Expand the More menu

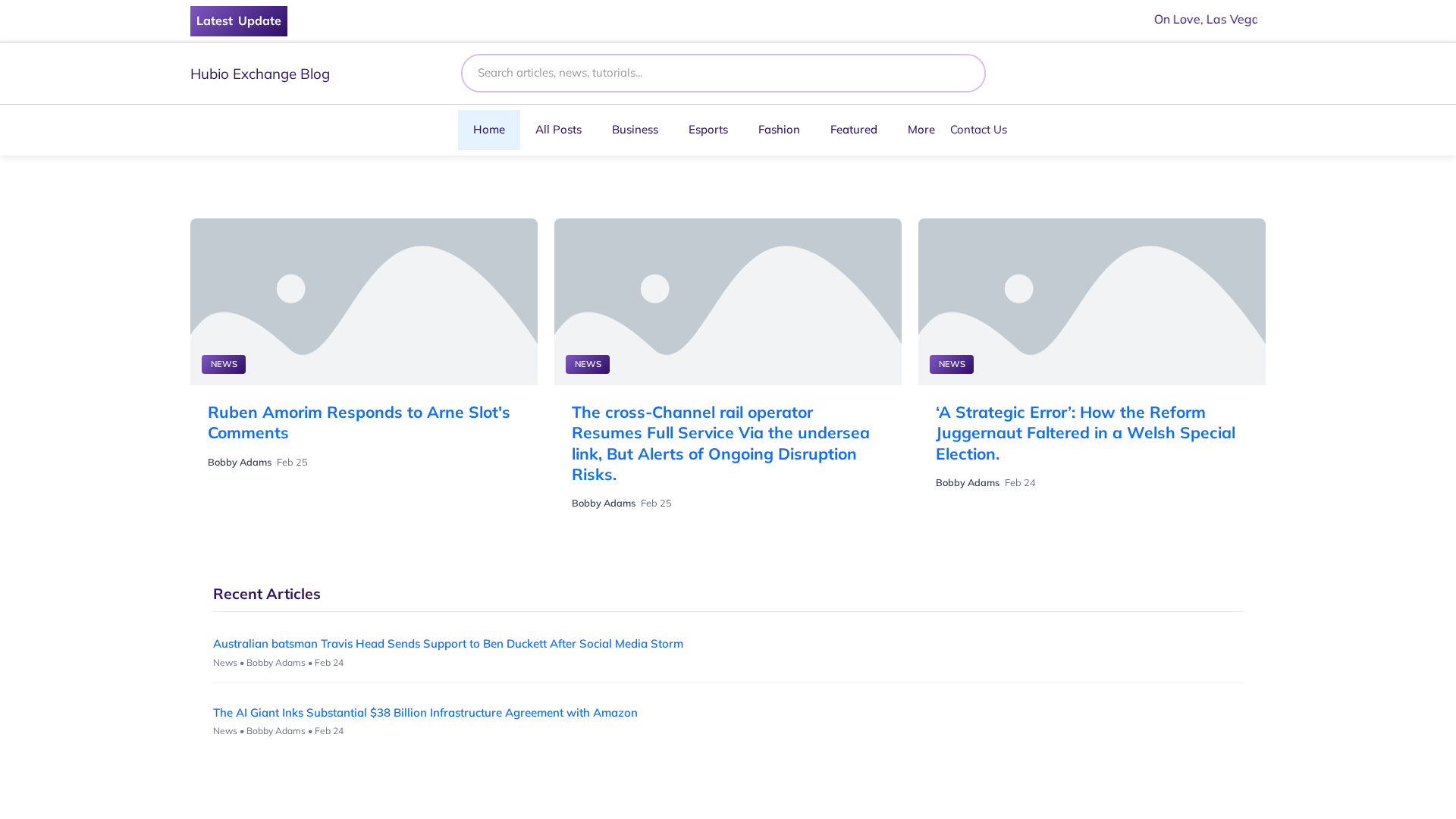coord(921,129)
